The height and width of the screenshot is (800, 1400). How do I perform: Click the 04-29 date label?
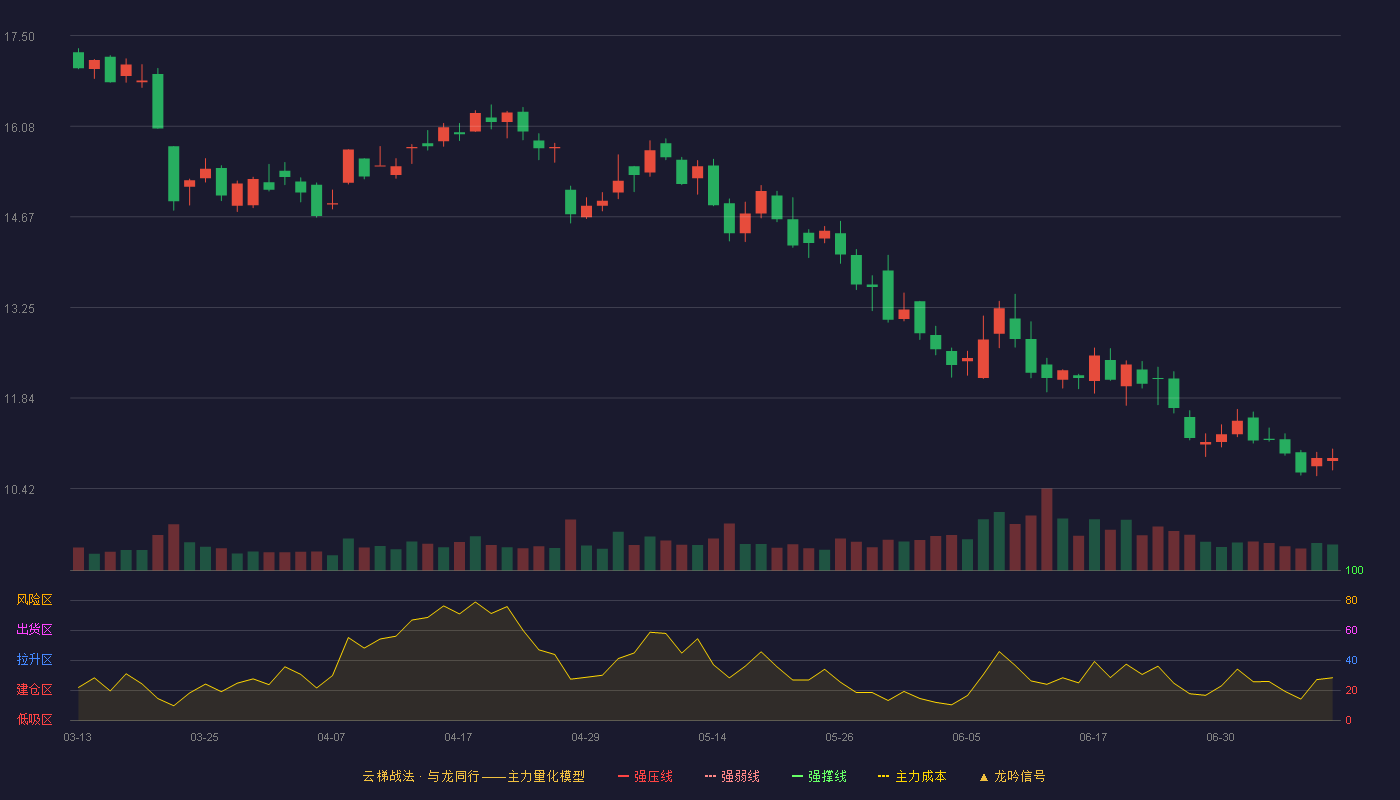585,737
